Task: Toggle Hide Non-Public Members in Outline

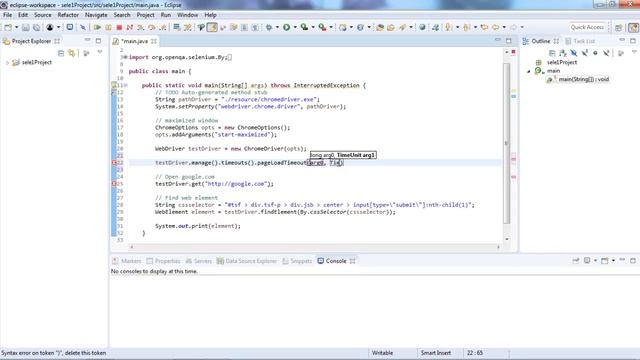Action: pyautogui.click(x=596, y=53)
